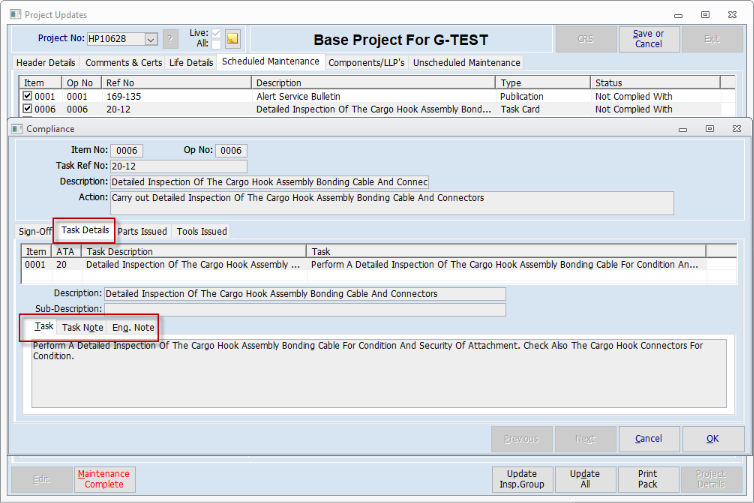Close the Compliance window
This screenshot has width=754, height=503.
(x=737, y=129)
